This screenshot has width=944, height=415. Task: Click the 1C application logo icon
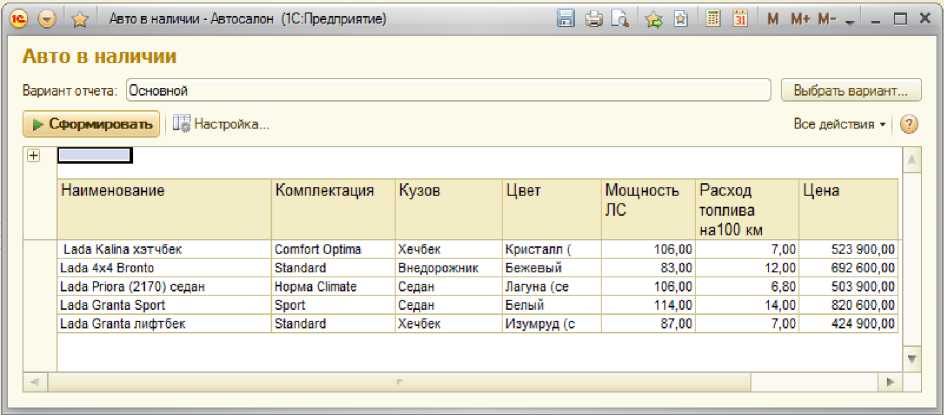point(19,19)
